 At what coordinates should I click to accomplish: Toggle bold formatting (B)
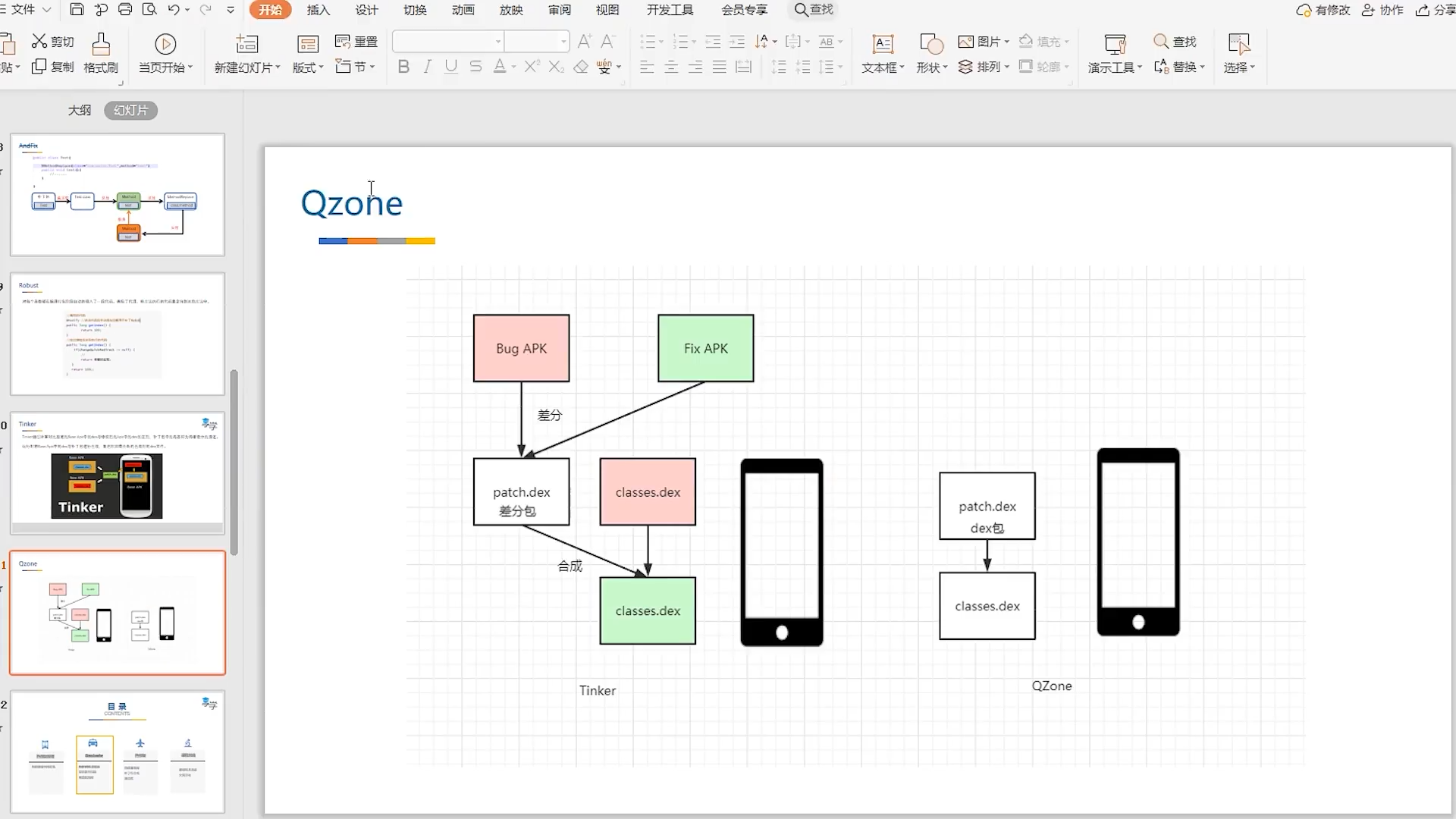click(x=403, y=67)
